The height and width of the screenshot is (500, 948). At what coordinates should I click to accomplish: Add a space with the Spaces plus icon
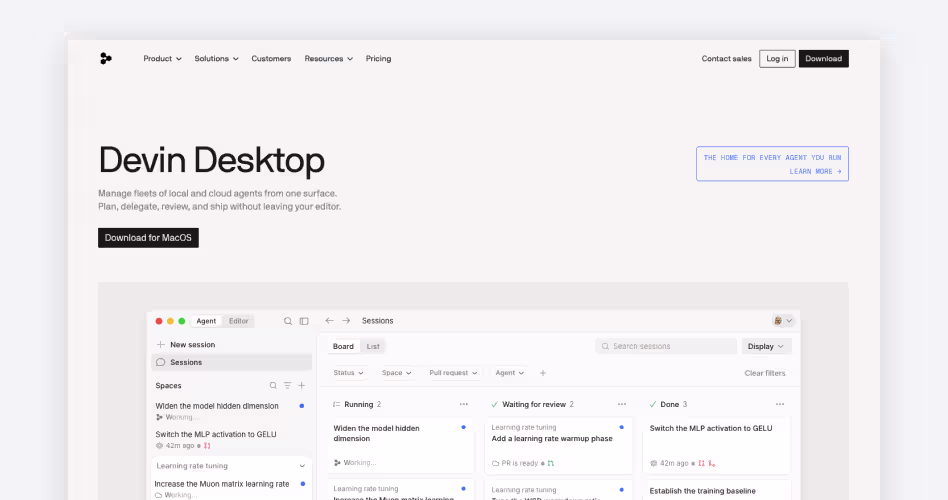click(x=302, y=385)
